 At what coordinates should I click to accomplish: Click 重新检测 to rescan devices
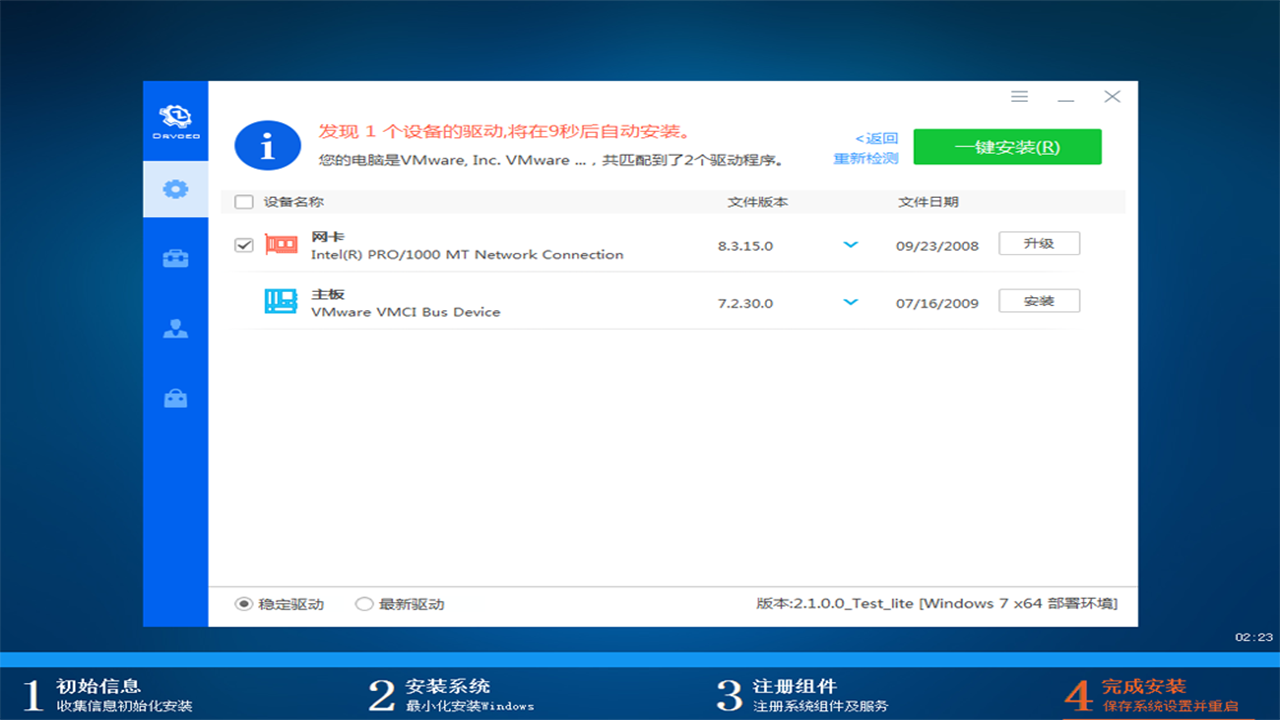(x=865, y=158)
